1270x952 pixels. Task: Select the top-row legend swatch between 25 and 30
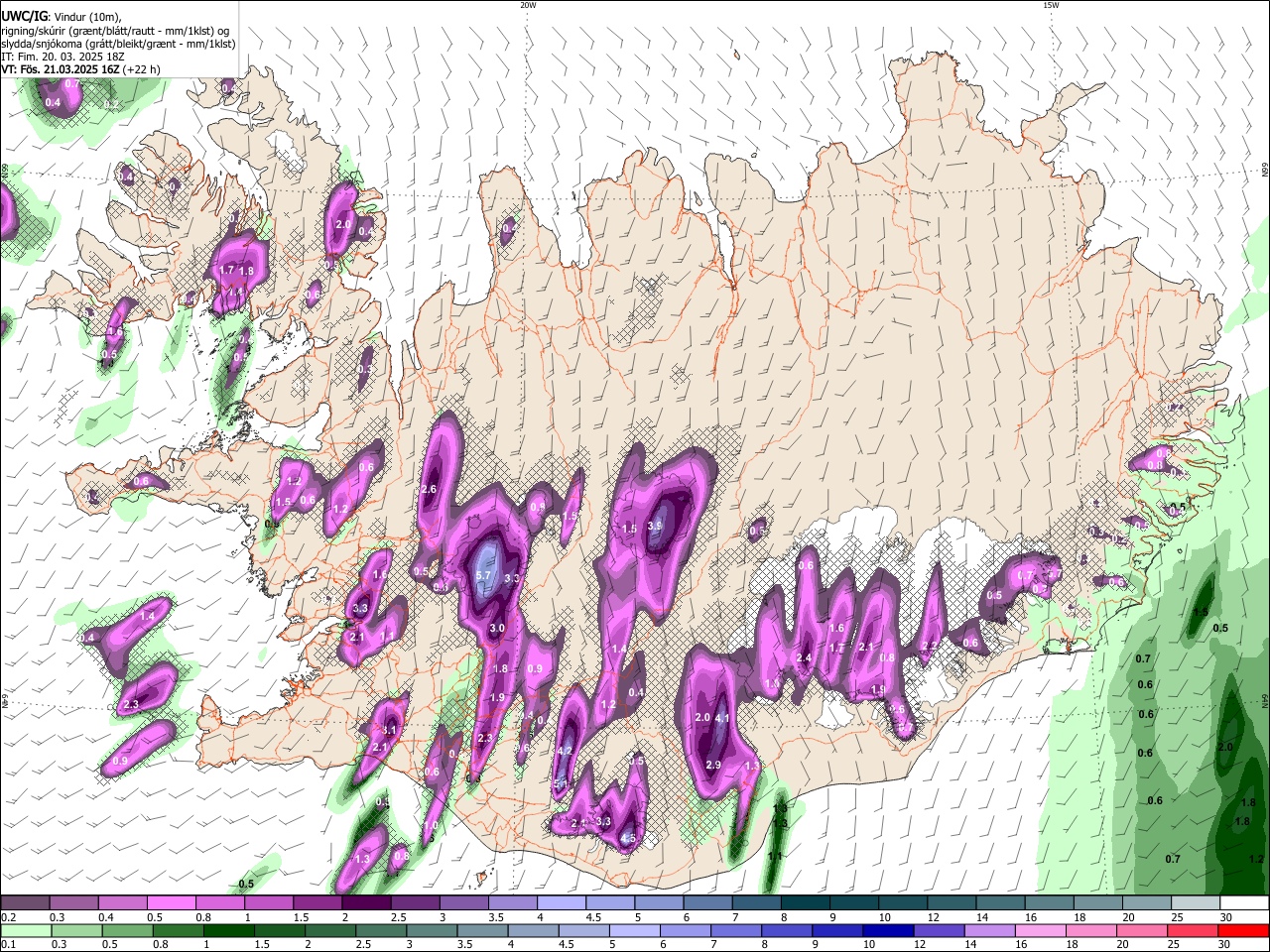pos(1196,903)
